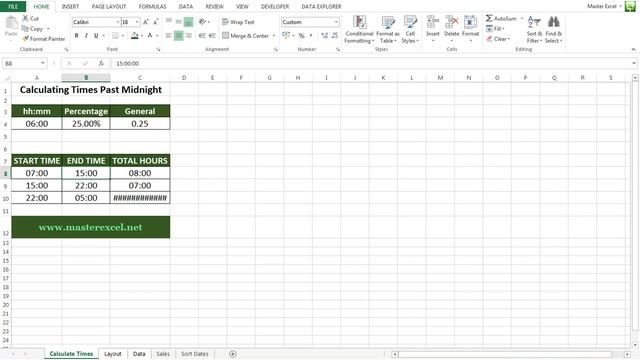Click the Insert Function fx icon
The width and height of the screenshot is (640, 360).
tap(101, 63)
